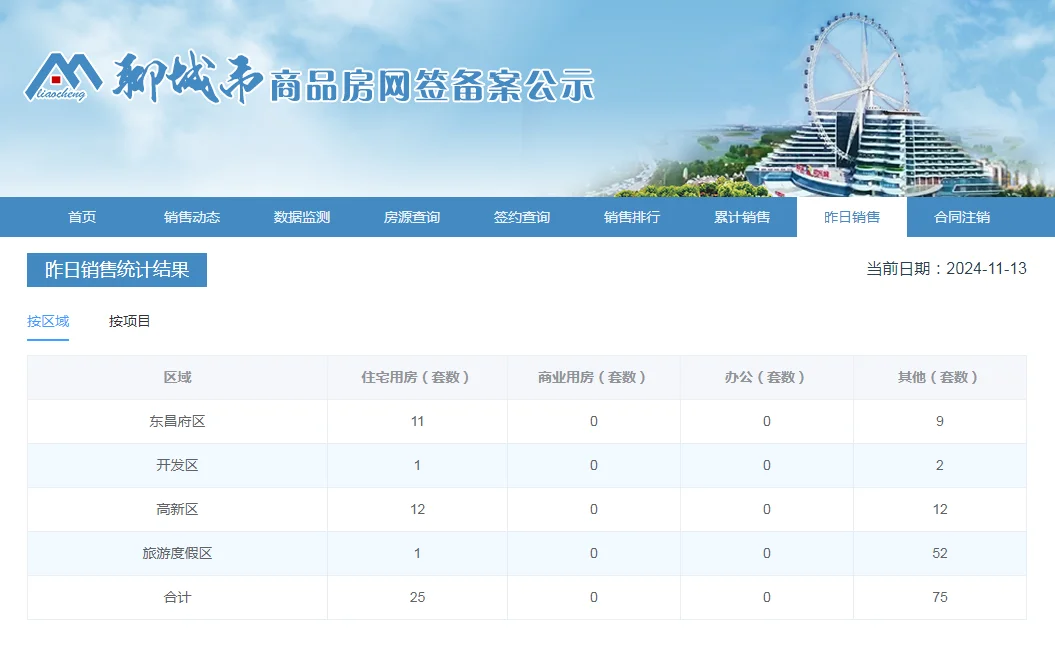Screen dimensions: 1055x653
Task: Open the 合同注销 navigation item
Action: 962,217
